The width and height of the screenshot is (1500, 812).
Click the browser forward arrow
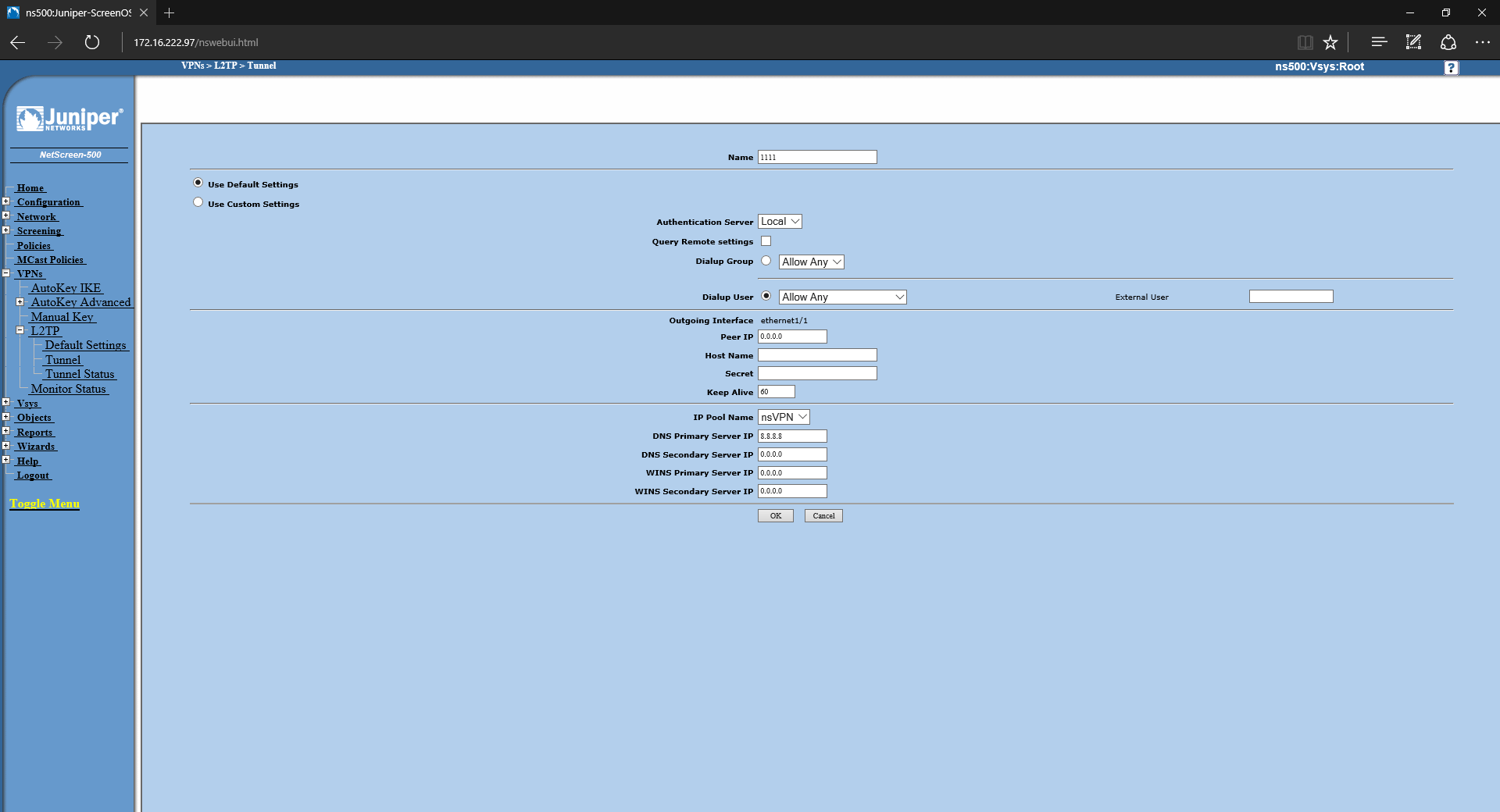(55, 42)
